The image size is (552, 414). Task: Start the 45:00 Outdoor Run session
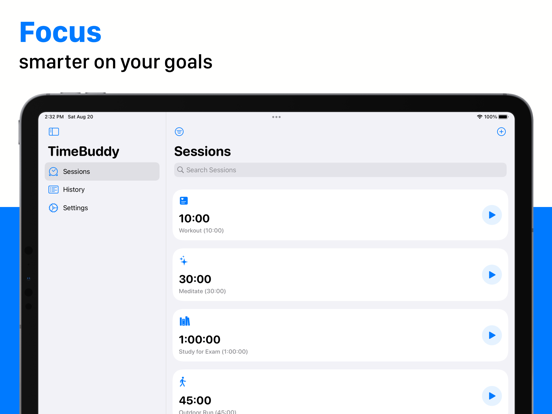(x=491, y=396)
